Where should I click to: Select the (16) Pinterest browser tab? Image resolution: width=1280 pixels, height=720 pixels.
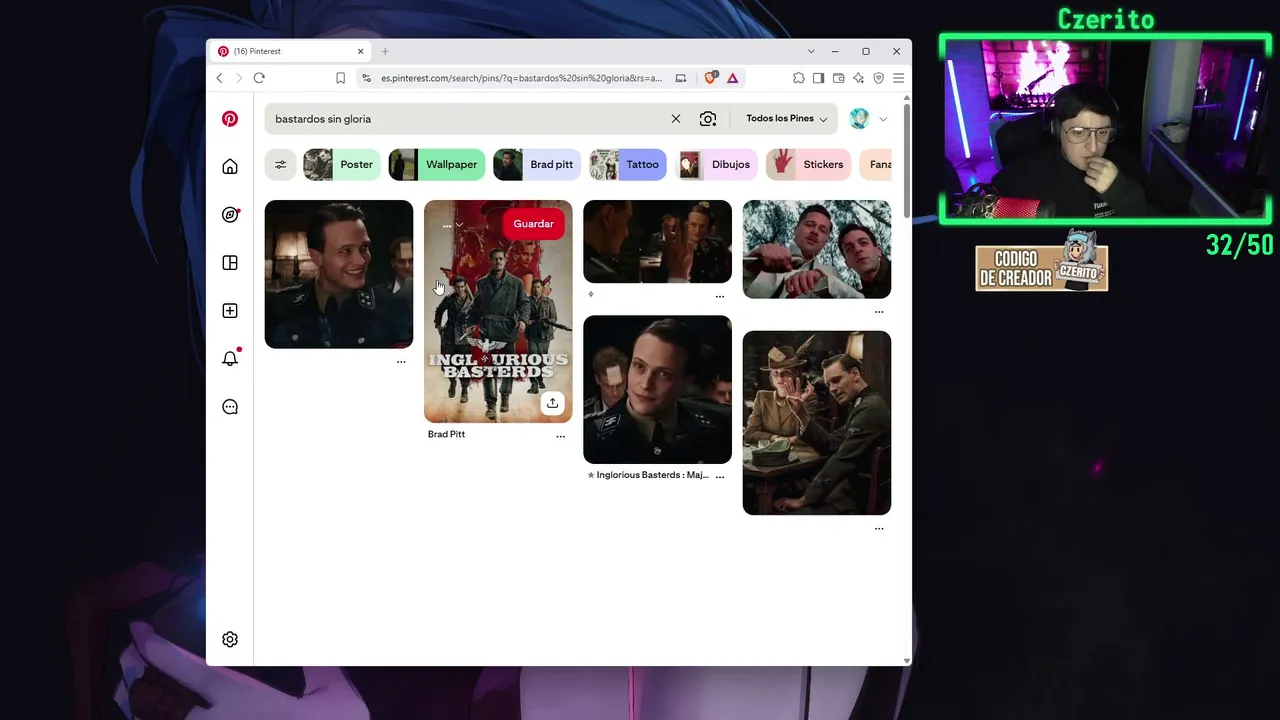pos(291,51)
